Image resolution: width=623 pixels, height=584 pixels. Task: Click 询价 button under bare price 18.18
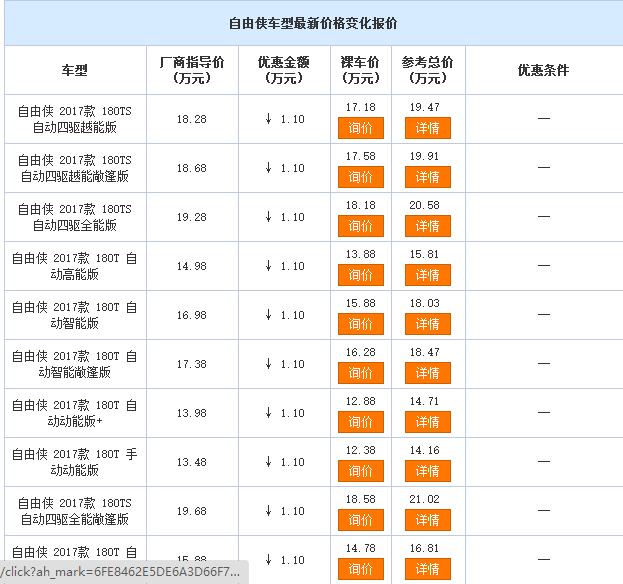click(361, 226)
